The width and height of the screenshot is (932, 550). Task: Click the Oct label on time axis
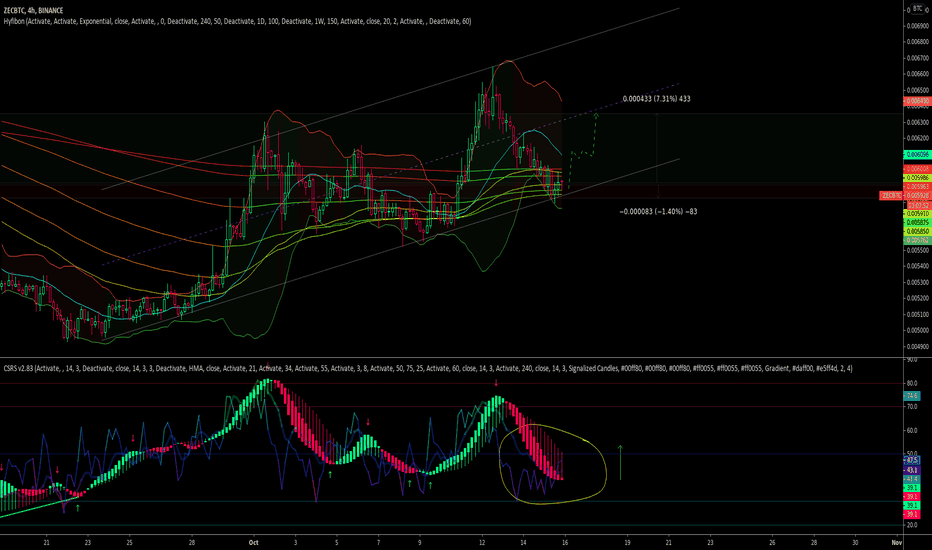pos(254,542)
